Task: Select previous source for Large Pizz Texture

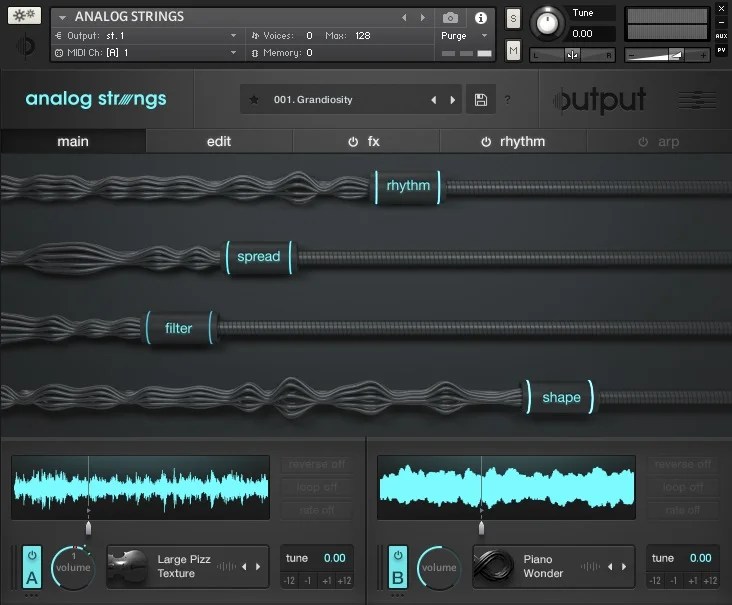Action: click(244, 567)
